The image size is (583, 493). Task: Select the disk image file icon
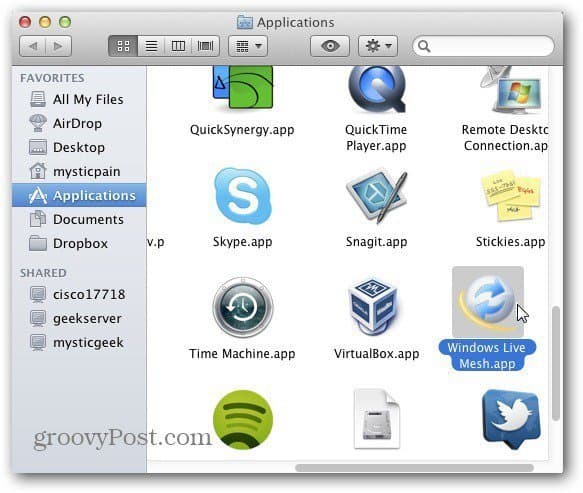click(x=377, y=419)
